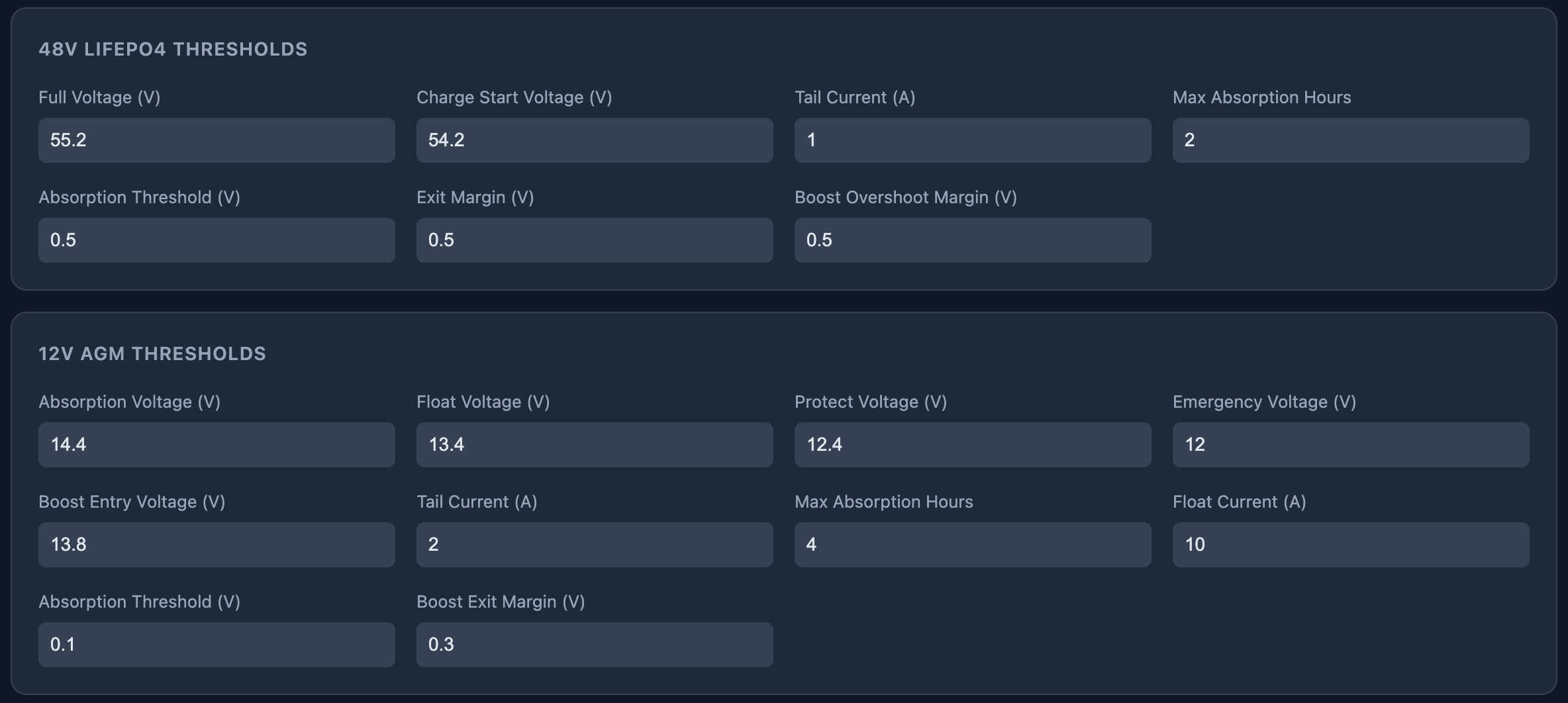Select 12V AGM Absorption Threshold field
Image resolution: width=1568 pixels, height=703 pixels.
217,645
